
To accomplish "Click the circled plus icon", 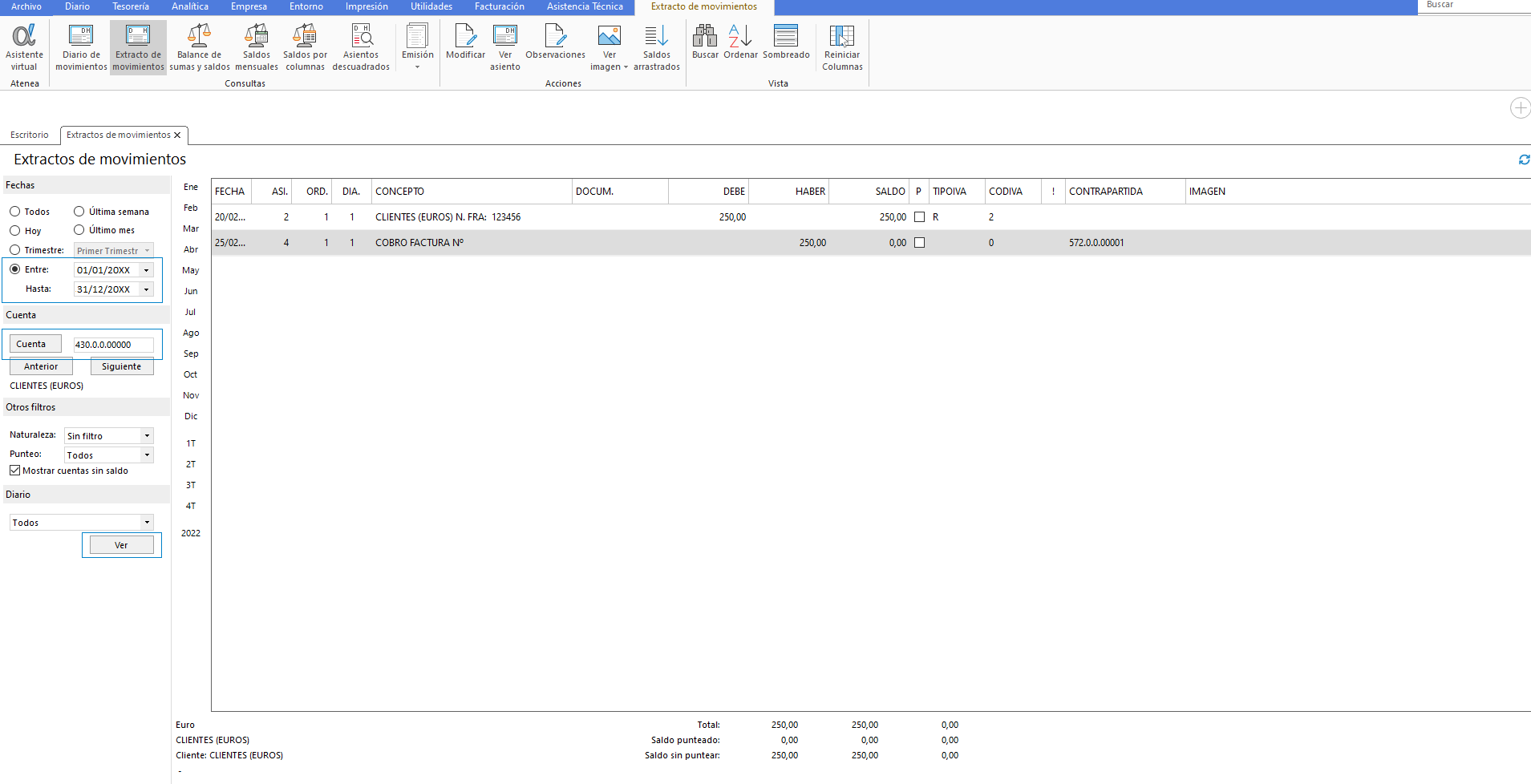I will [x=1520, y=107].
